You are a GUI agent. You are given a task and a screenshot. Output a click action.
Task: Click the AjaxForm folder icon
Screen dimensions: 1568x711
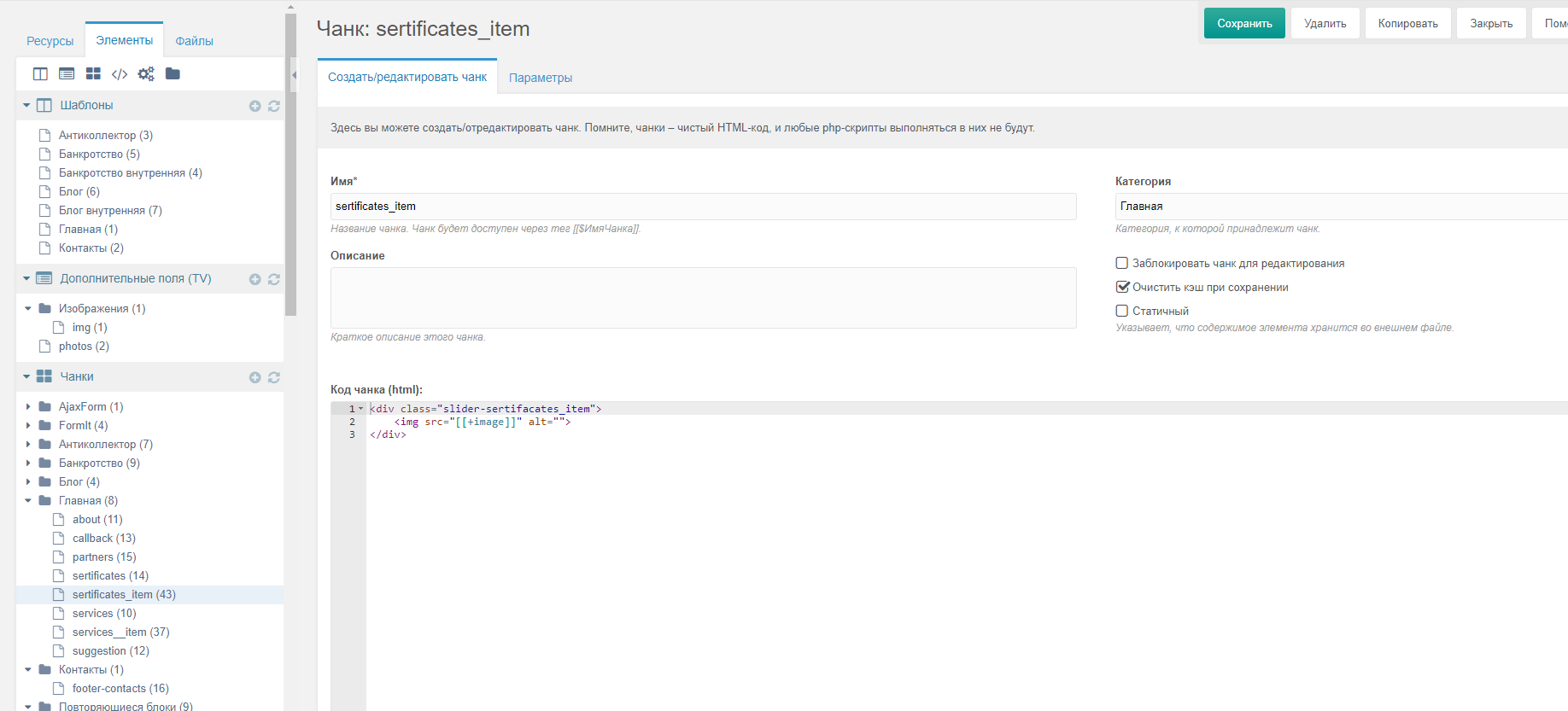pyautogui.click(x=45, y=406)
